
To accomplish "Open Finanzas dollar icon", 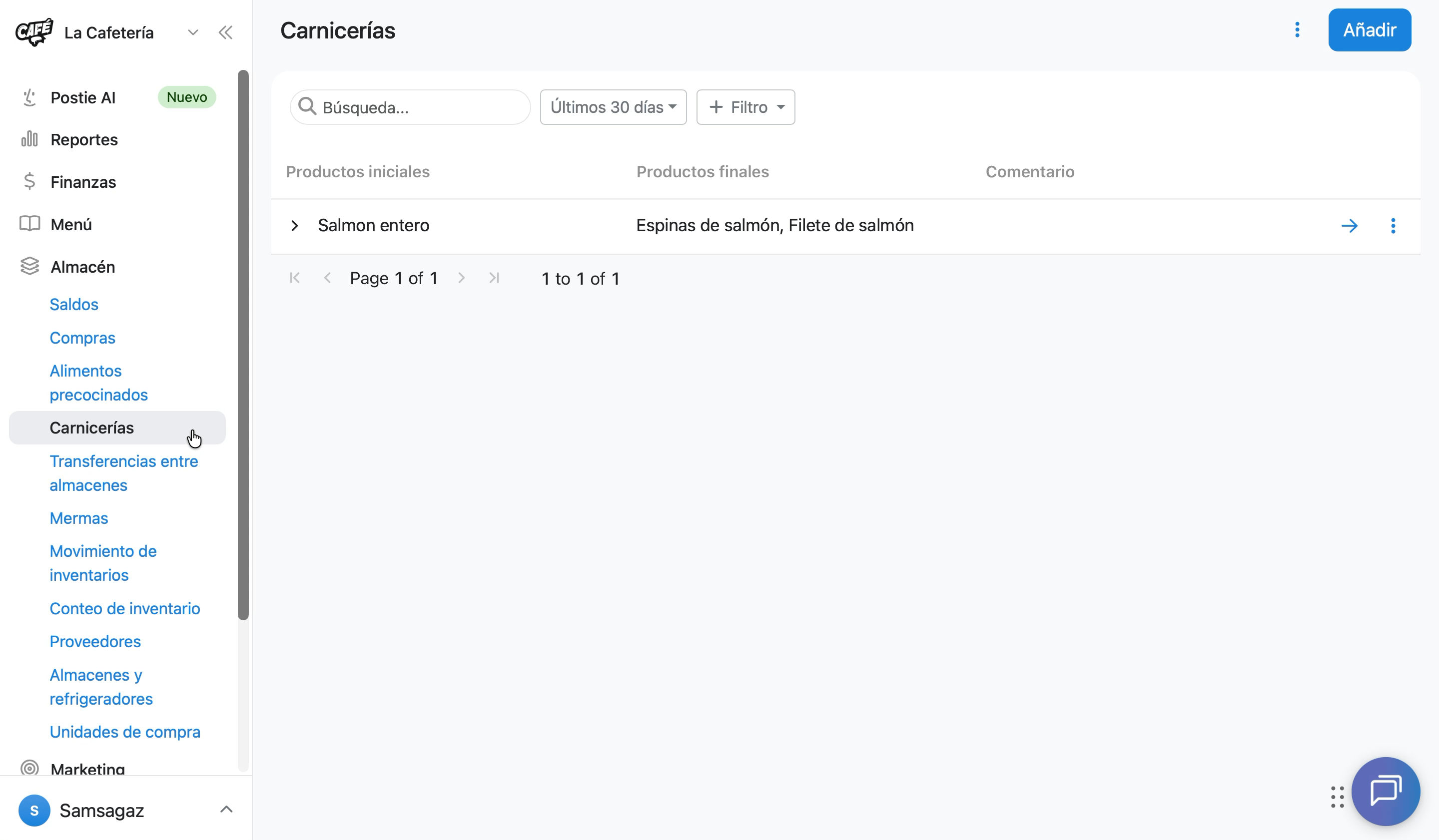I will tap(29, 181).
